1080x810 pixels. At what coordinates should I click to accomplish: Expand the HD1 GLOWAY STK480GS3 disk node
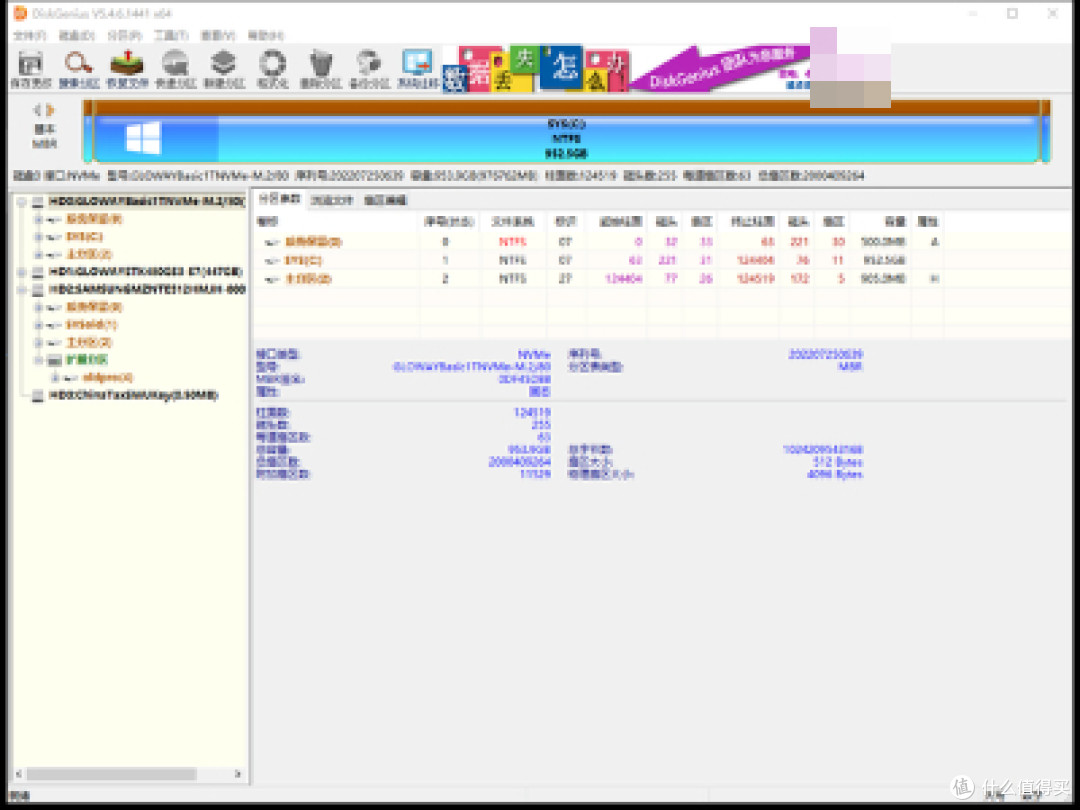(x=22, y=272)
